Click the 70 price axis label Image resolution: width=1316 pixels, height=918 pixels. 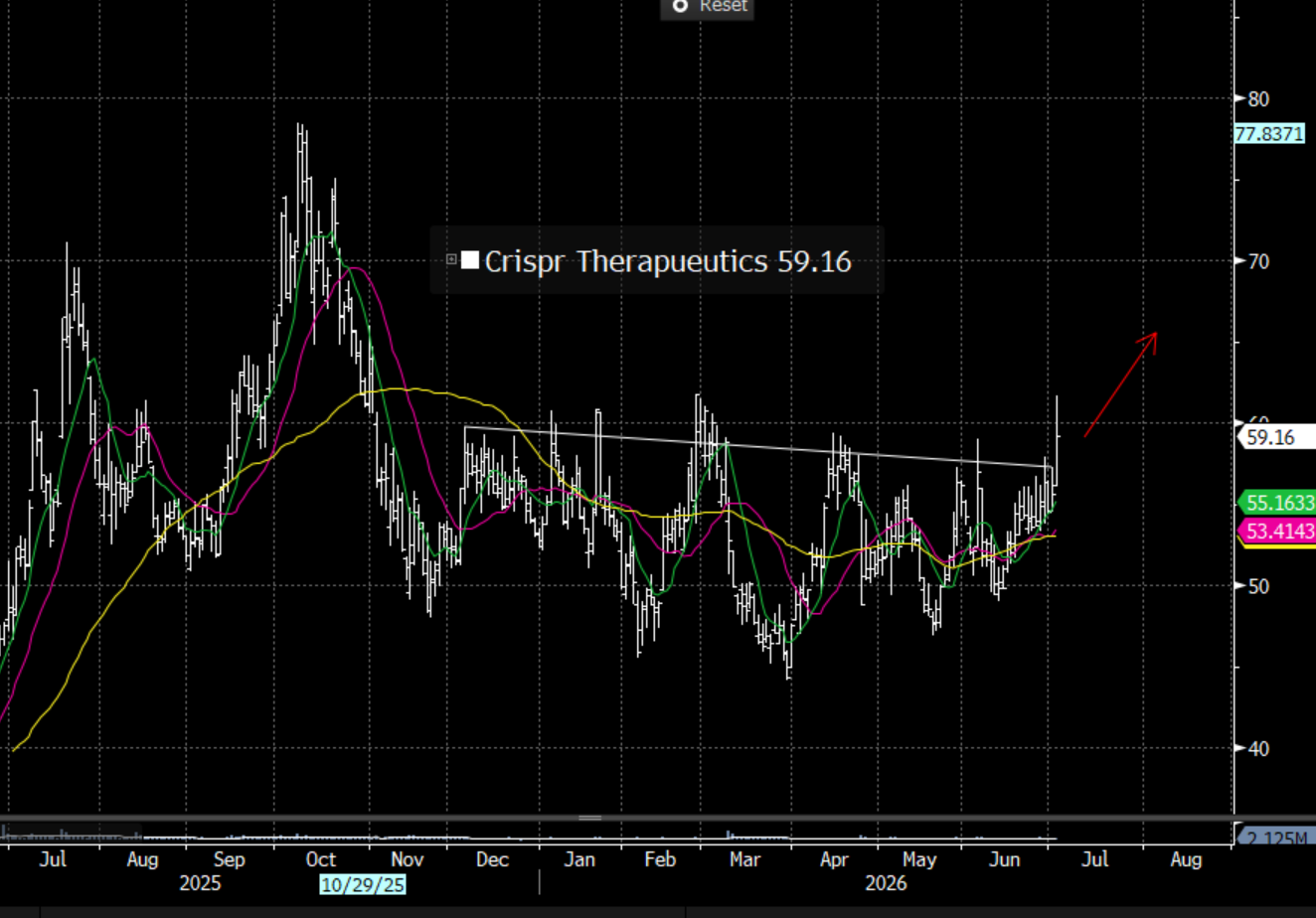[x=1258, y=261]
